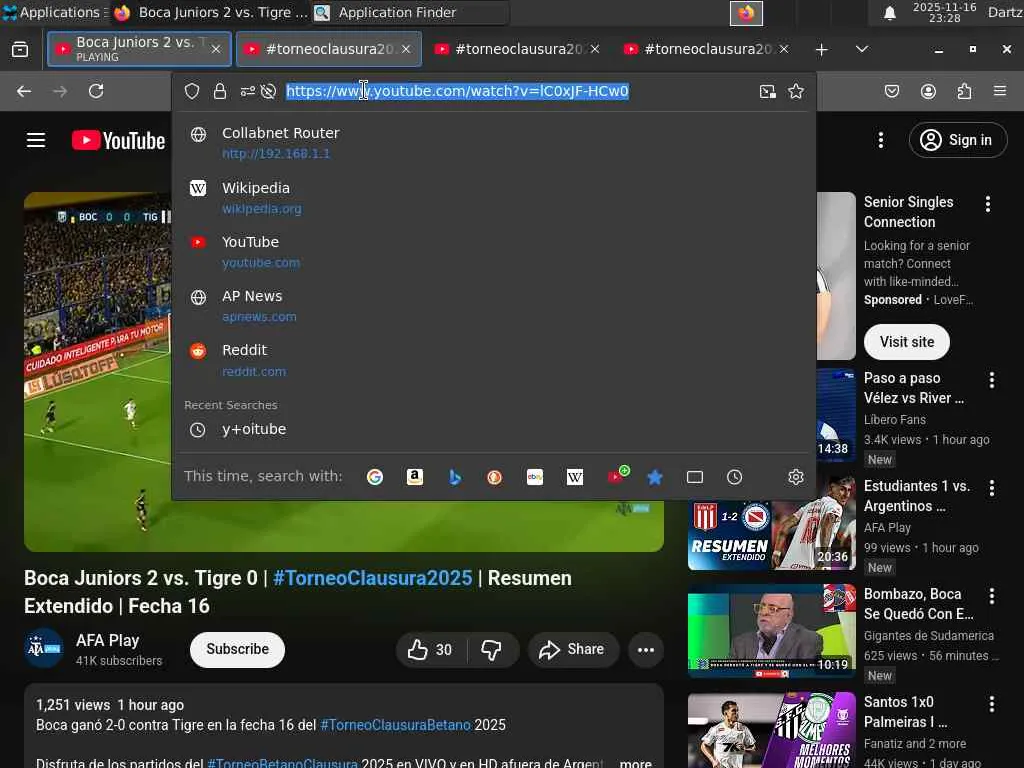1024x768 pixels.
Task: Open #TorneoClausuraBetano hashtag in description
Action: (x=395, y=725)
